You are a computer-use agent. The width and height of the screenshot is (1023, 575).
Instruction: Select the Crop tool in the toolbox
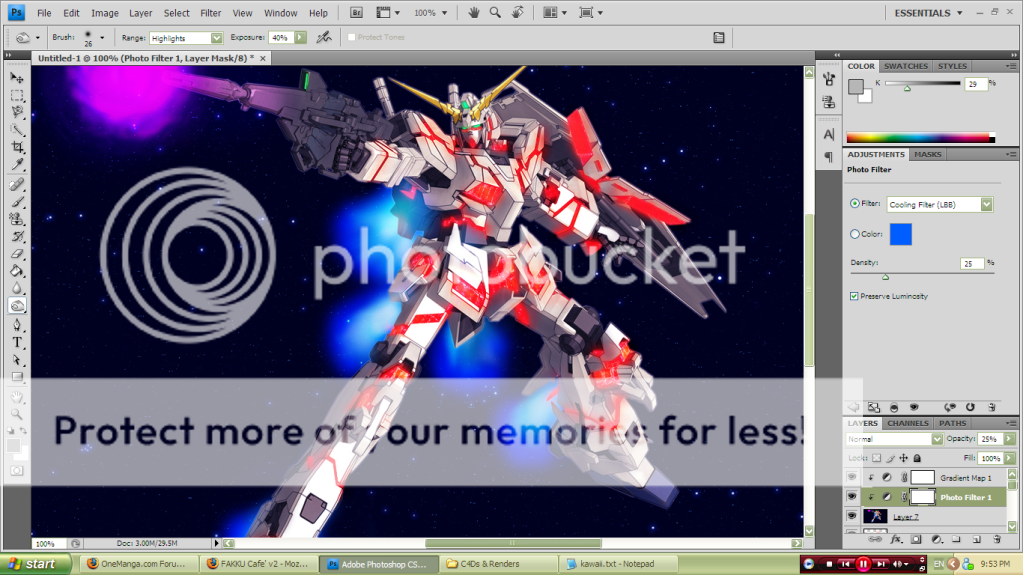tap(17, 147)
